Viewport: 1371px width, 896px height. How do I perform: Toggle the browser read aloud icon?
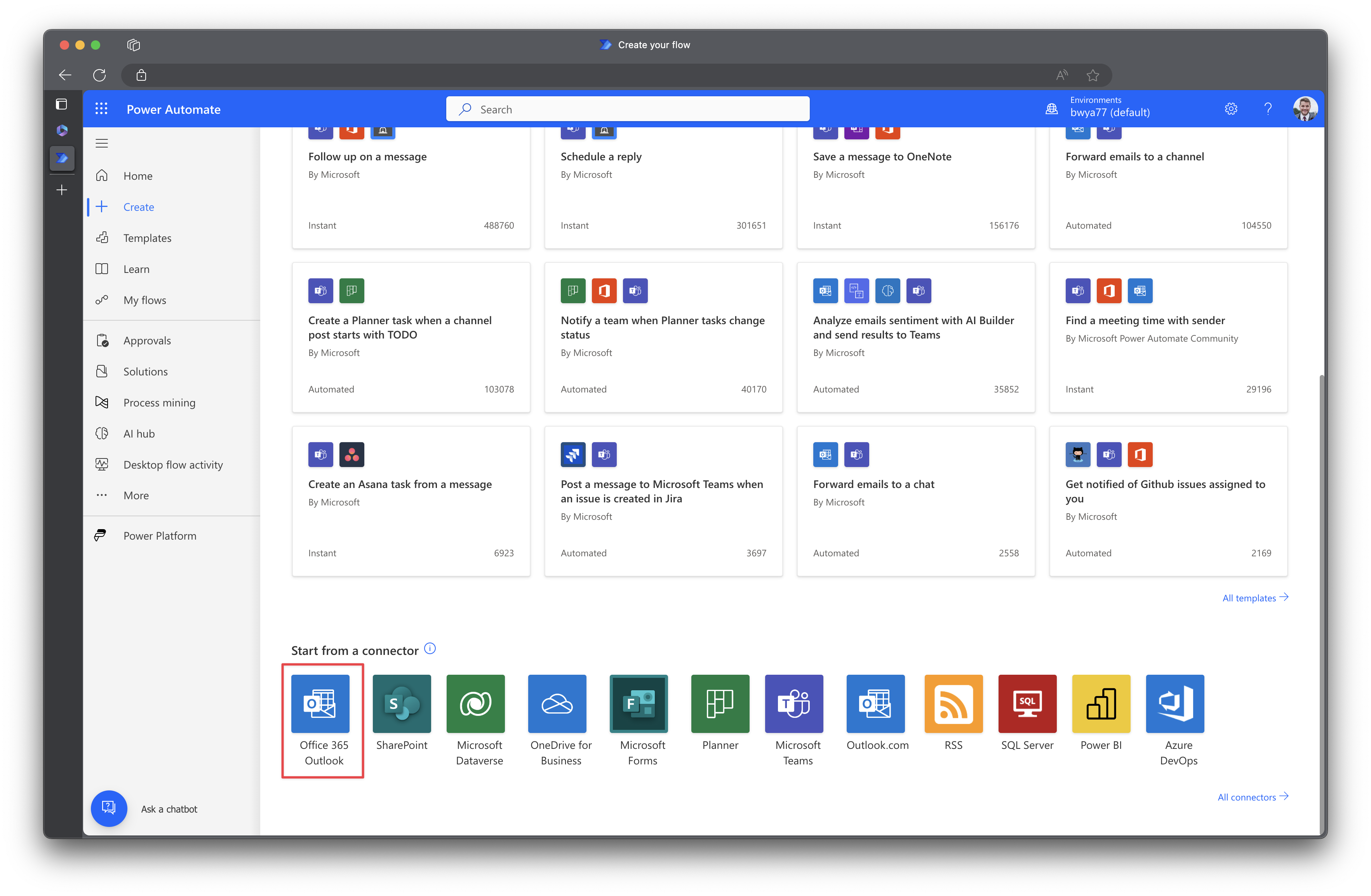(1062, 75)
